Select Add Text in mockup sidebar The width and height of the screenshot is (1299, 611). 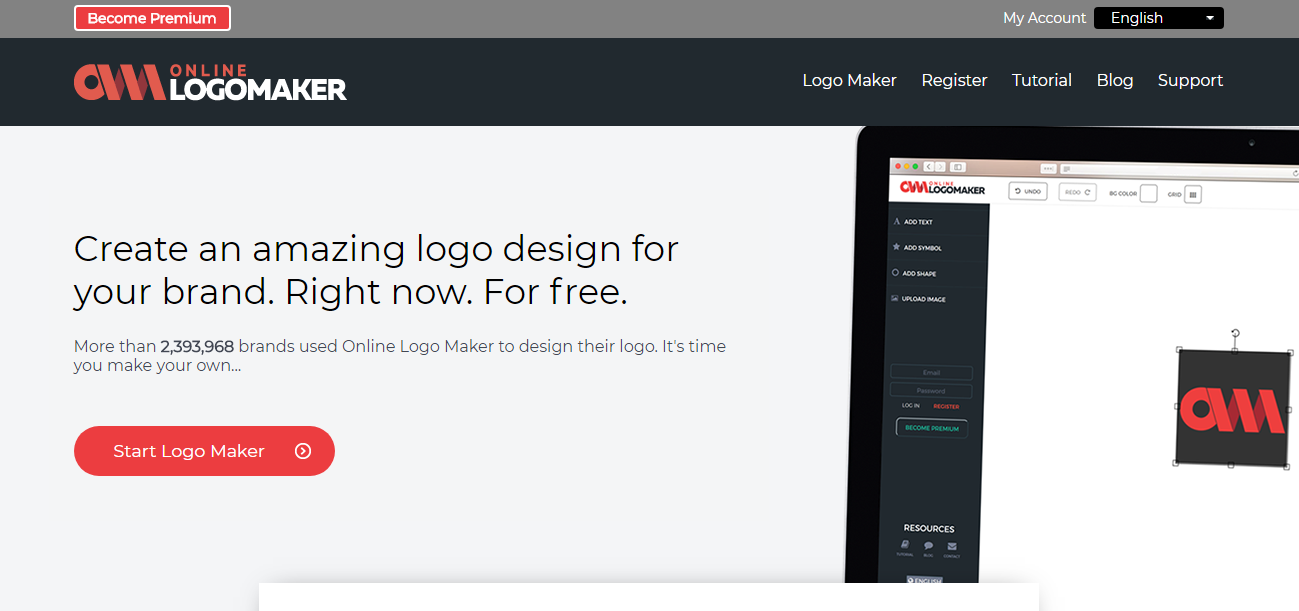[x=913, y=222]
